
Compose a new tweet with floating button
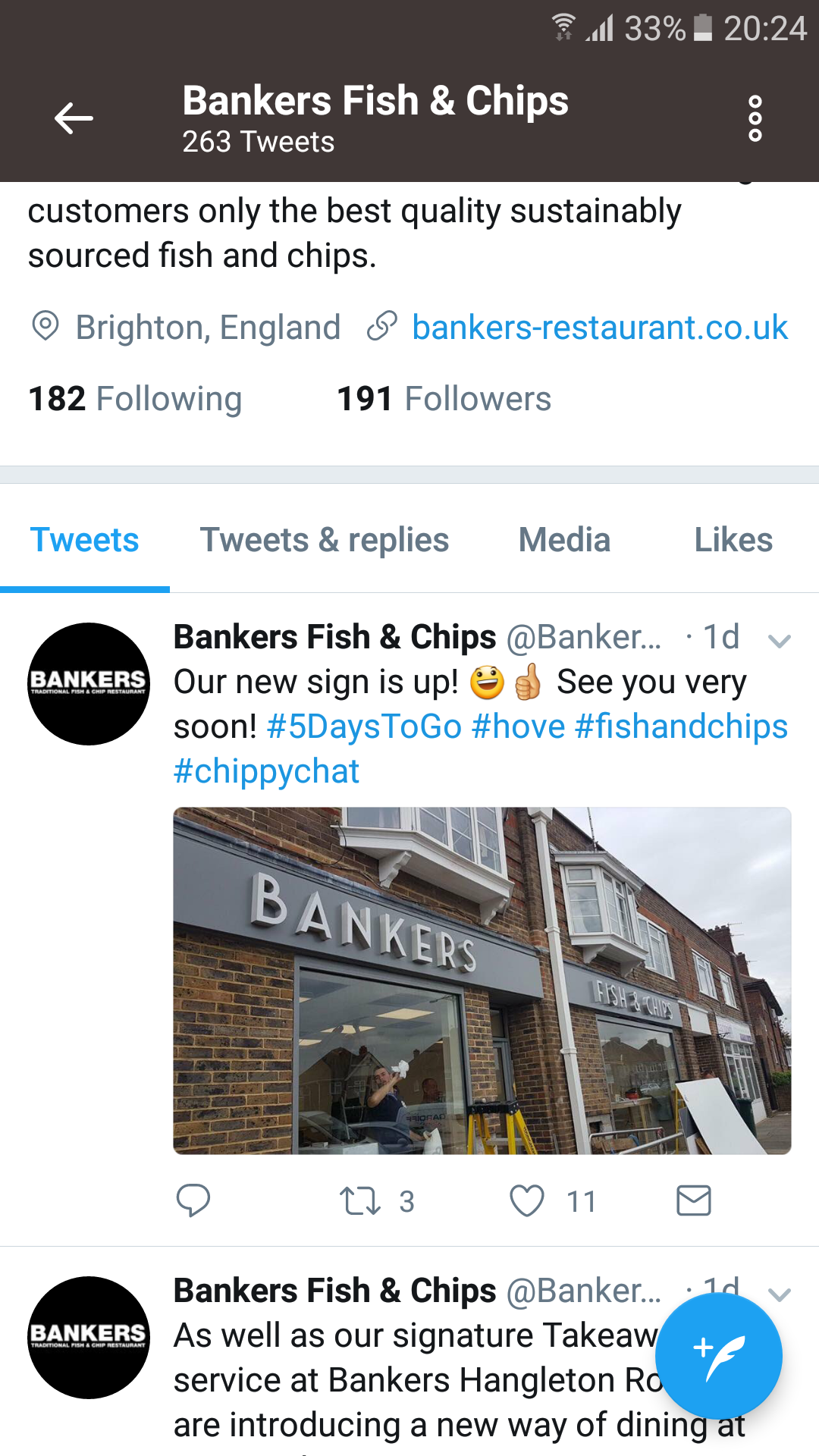pyautogui.click(x=718, y=1357)
